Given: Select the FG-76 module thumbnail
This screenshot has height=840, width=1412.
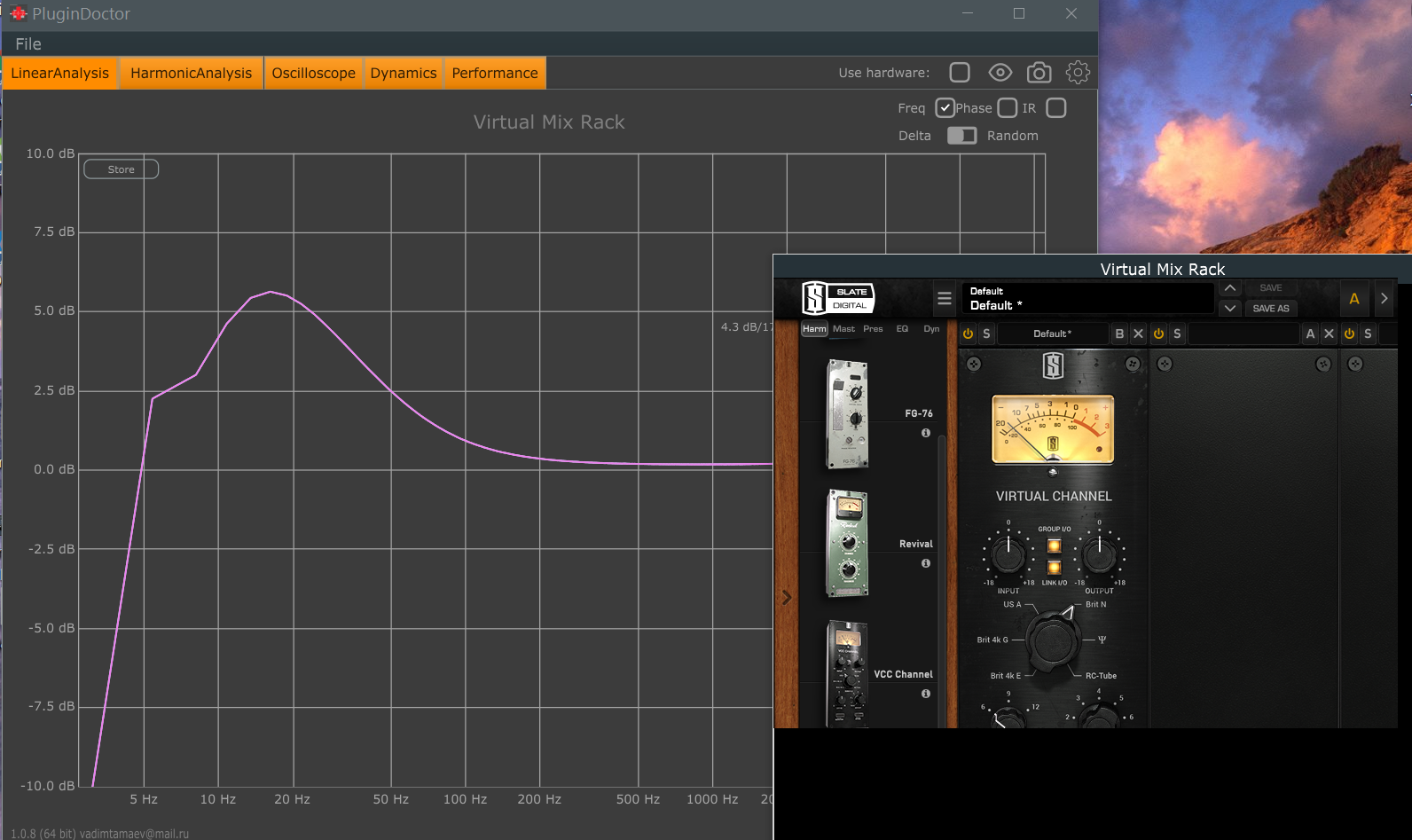Looking at the screenshot, I should pos(847,413).
